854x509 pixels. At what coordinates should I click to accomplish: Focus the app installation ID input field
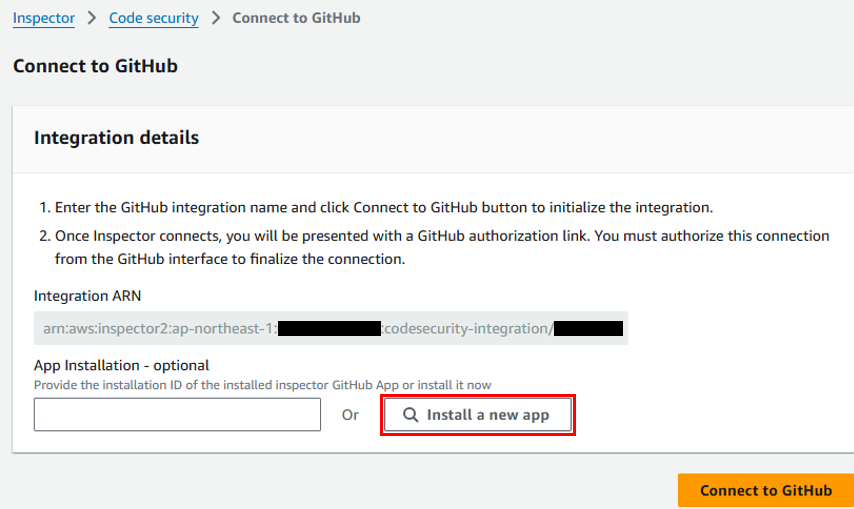point(177,415)
